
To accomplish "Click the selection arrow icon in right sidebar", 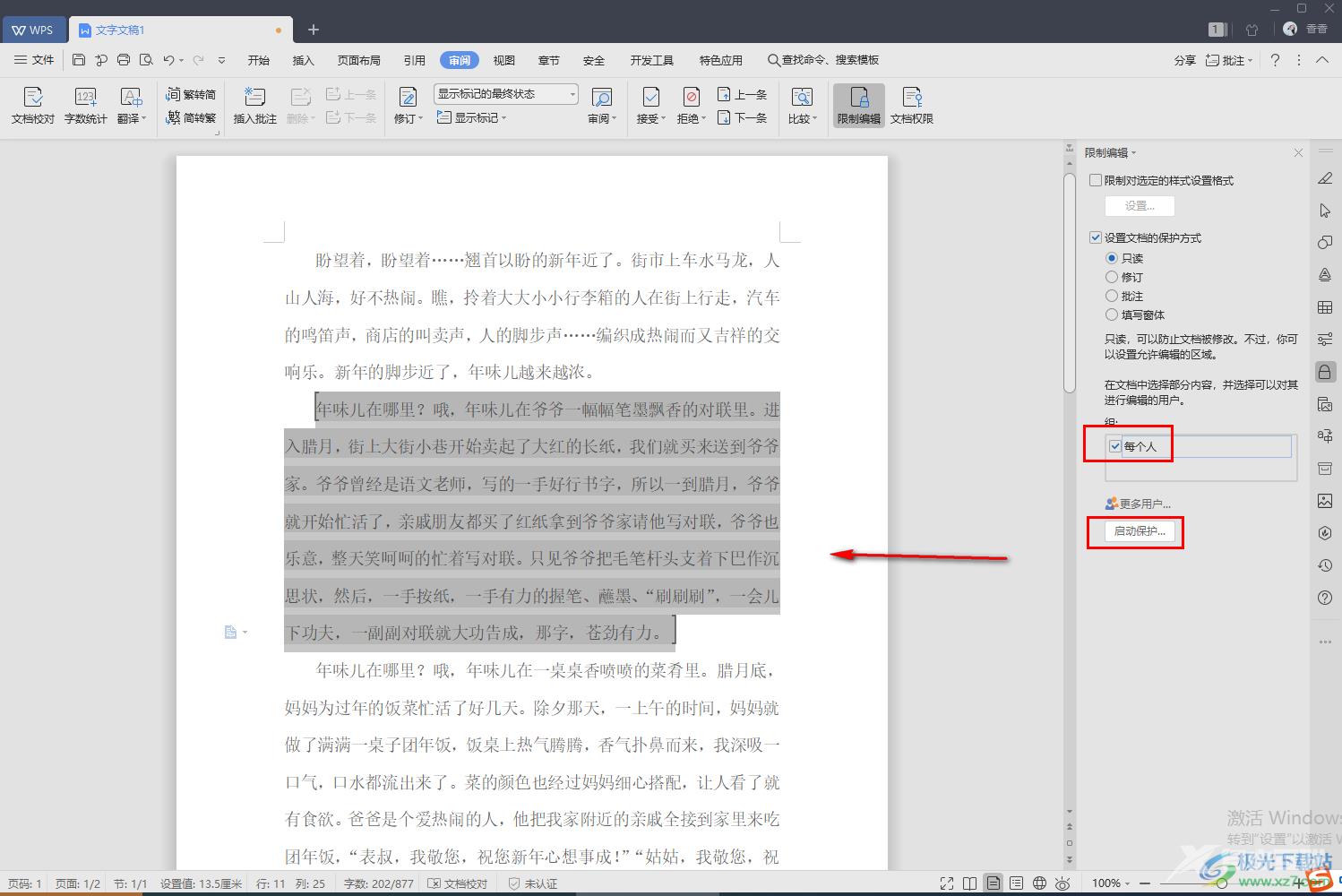I will tap(1325, 211).
